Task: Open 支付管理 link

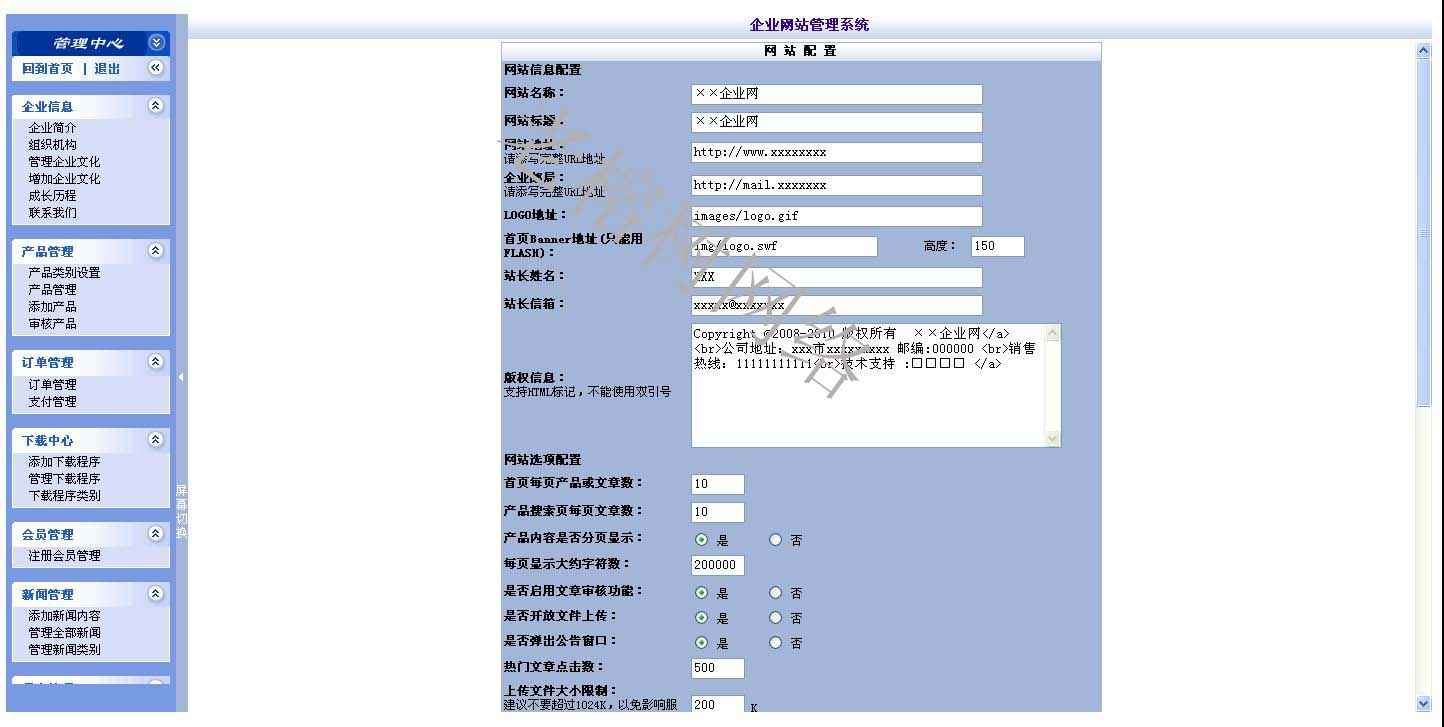Action: point(52,402)
